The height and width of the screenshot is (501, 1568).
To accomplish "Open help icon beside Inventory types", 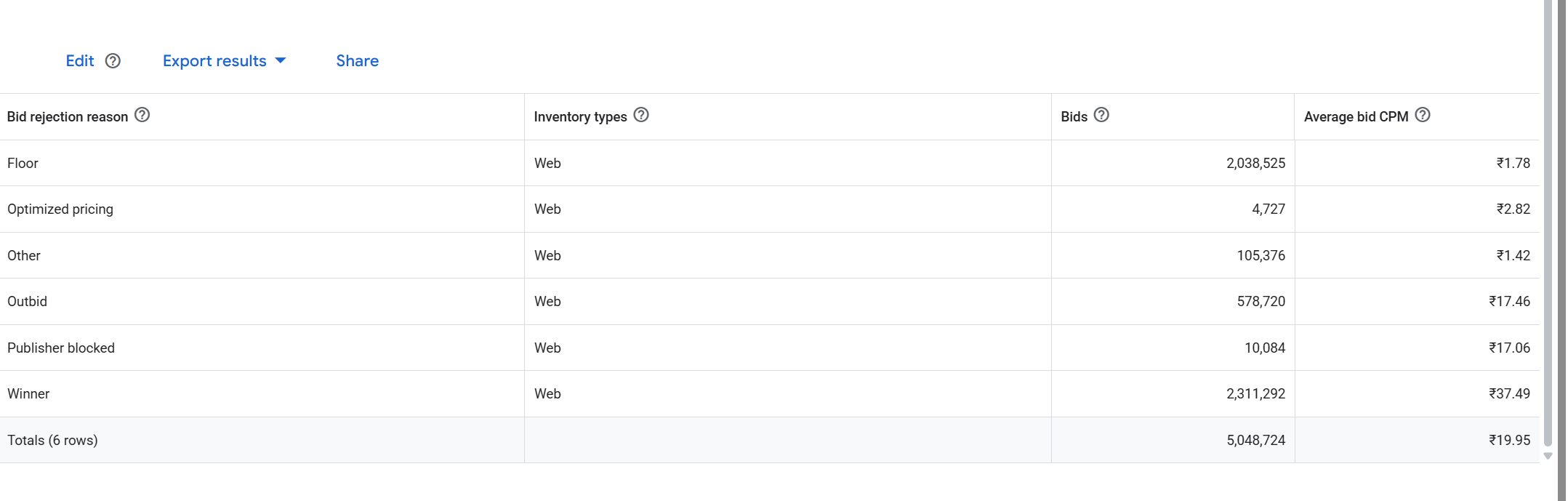I will (x=641, y=115).
